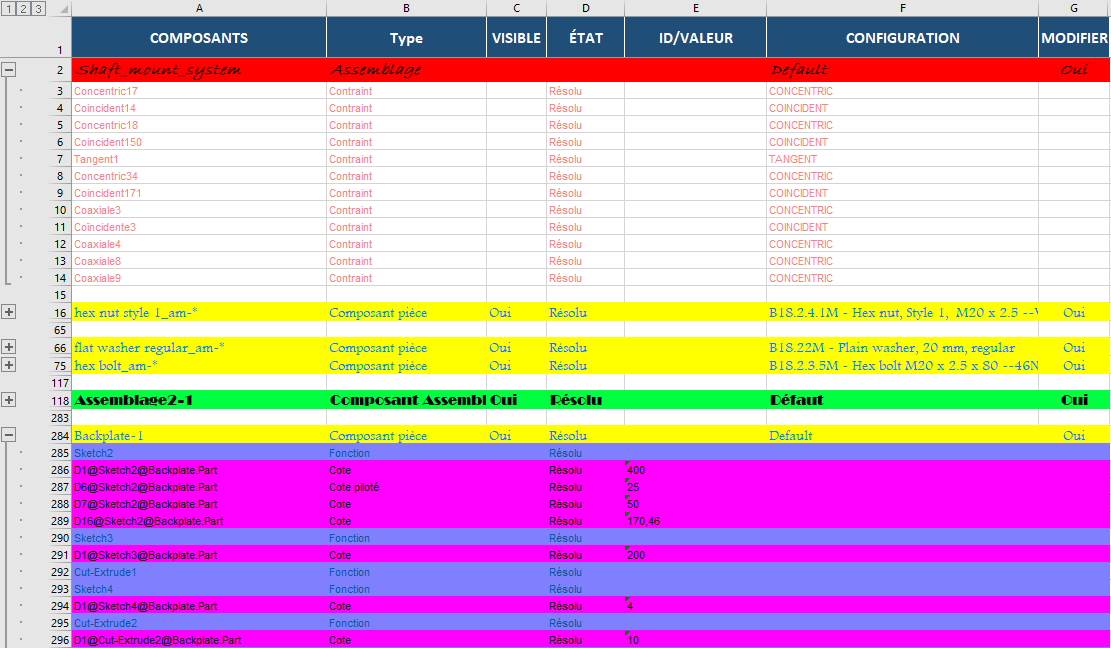Click outline level 1 button
1111x648 pixels.
pos(8,9)
